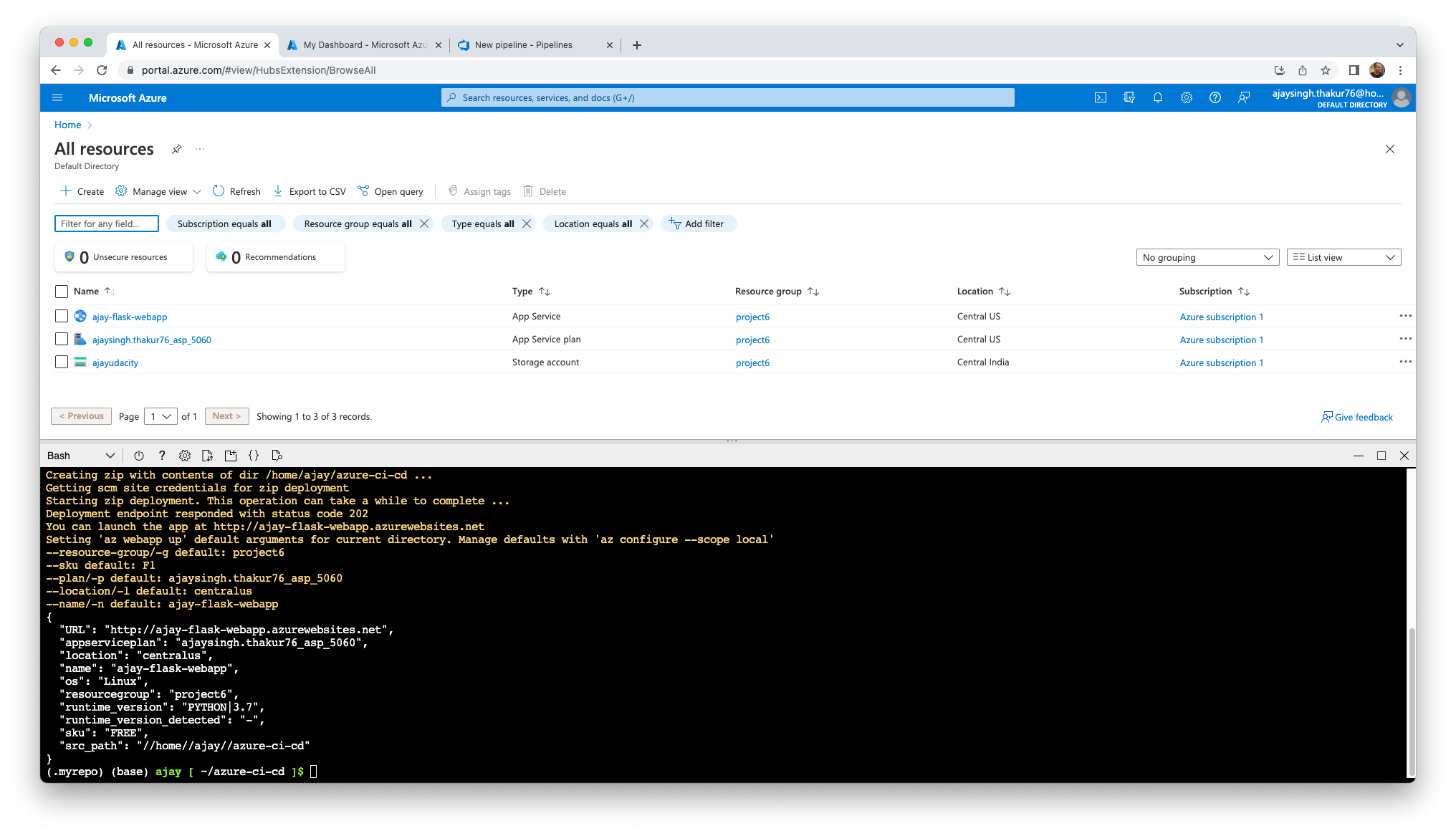Expand the No grouping dropdown

[x=1207, y=257]
